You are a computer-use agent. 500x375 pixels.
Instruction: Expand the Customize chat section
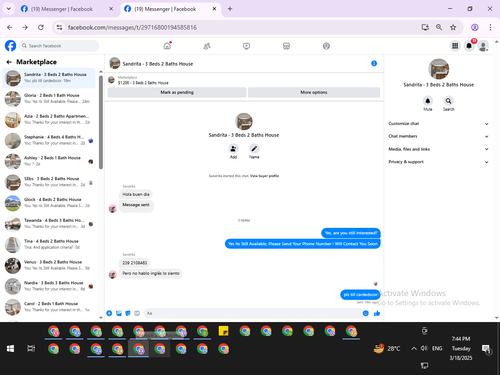click(438, 124)
